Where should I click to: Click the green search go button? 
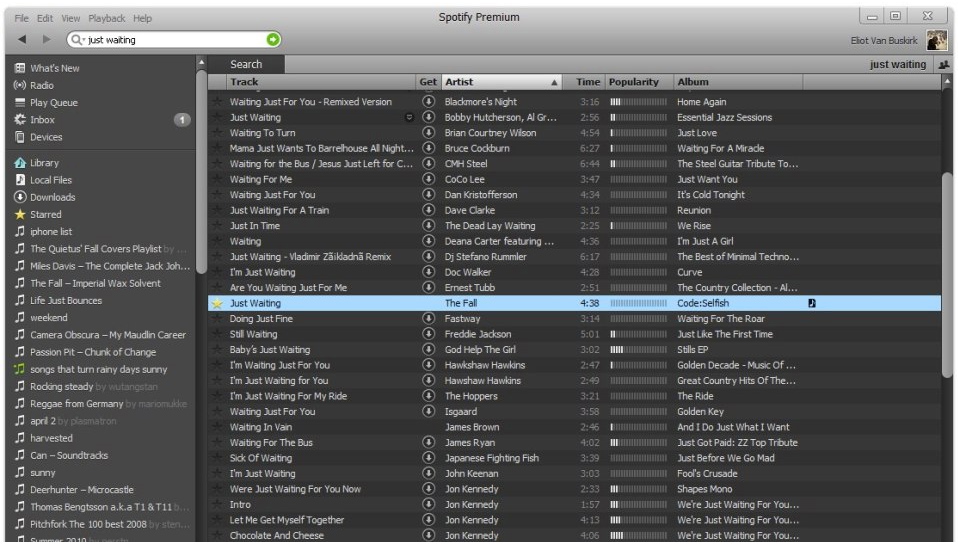coord(272,40)
